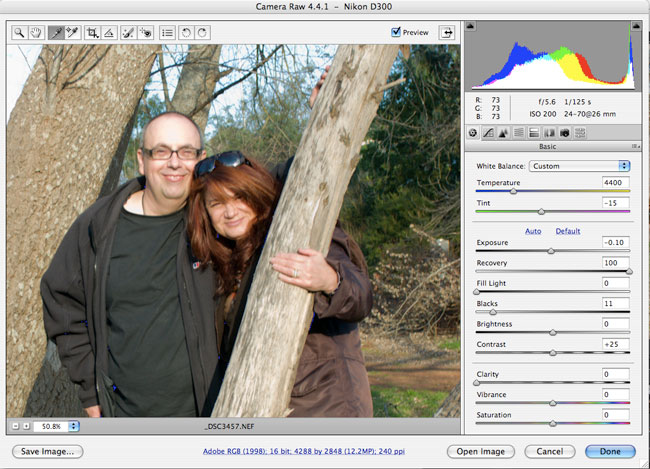Open Camera Raw preferences list icon

tap(167, 32)
